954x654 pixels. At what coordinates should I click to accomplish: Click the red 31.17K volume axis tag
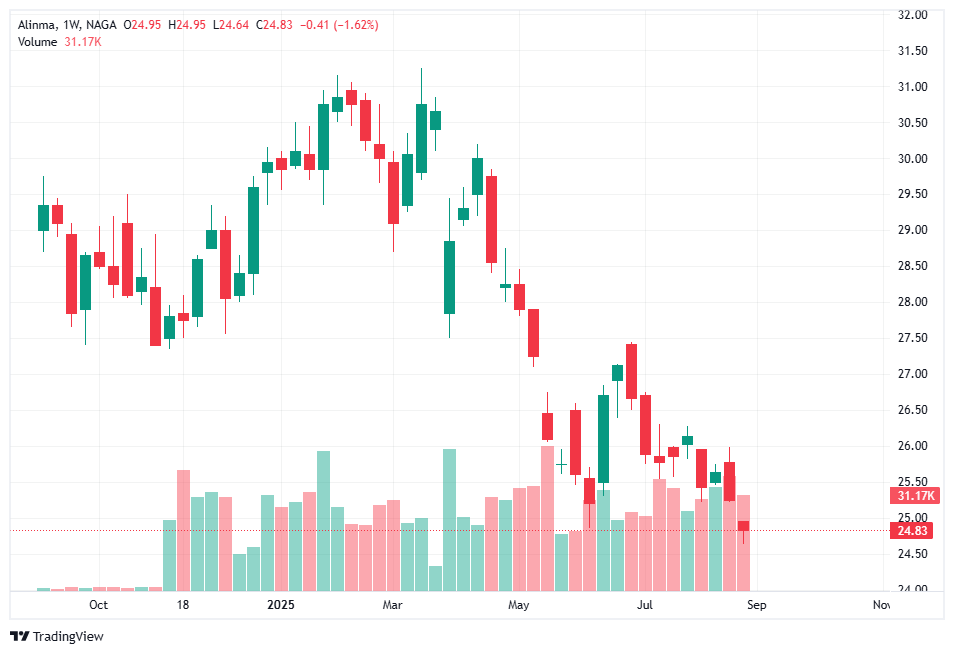tap(915, 496)
